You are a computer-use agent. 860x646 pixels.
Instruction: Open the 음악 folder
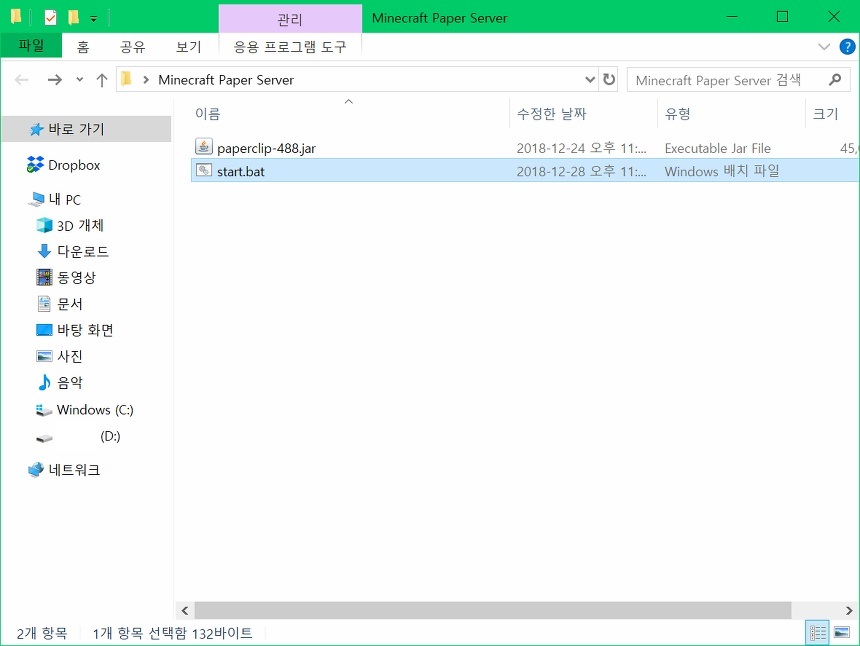point(70,383)
